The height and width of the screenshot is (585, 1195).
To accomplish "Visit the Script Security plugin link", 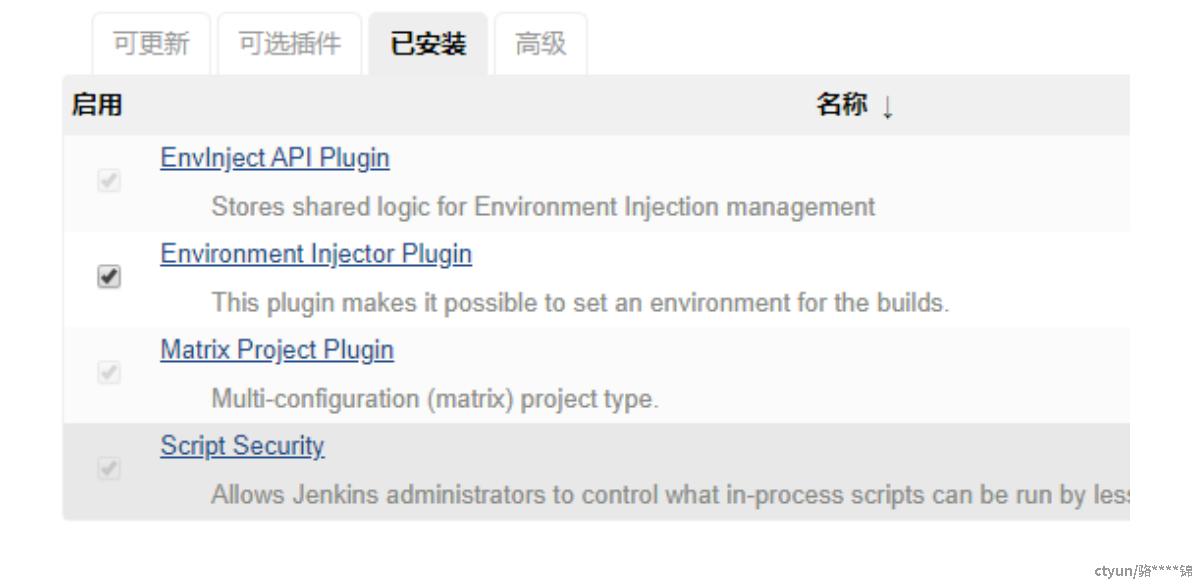I will coord(242,446).
